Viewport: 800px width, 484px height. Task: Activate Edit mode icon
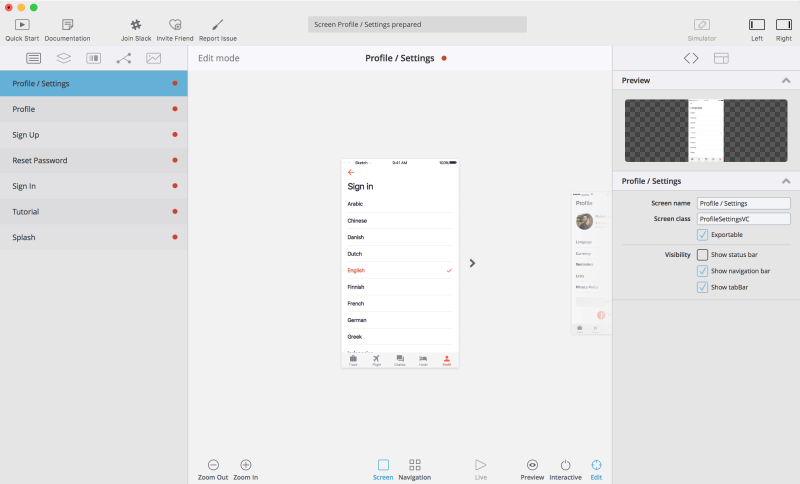pos(596,465)
